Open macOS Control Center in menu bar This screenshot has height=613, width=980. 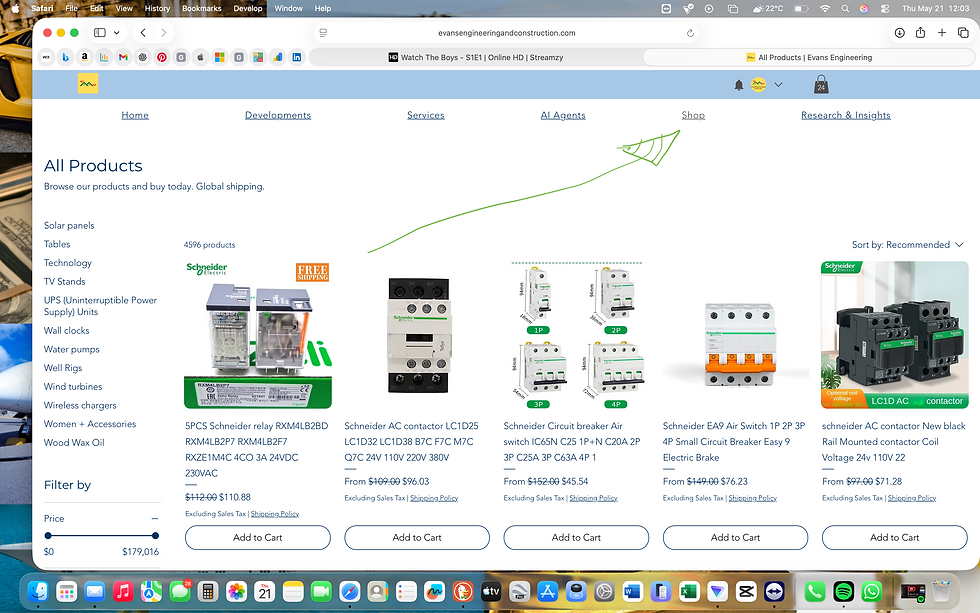[x=884, y=9]
